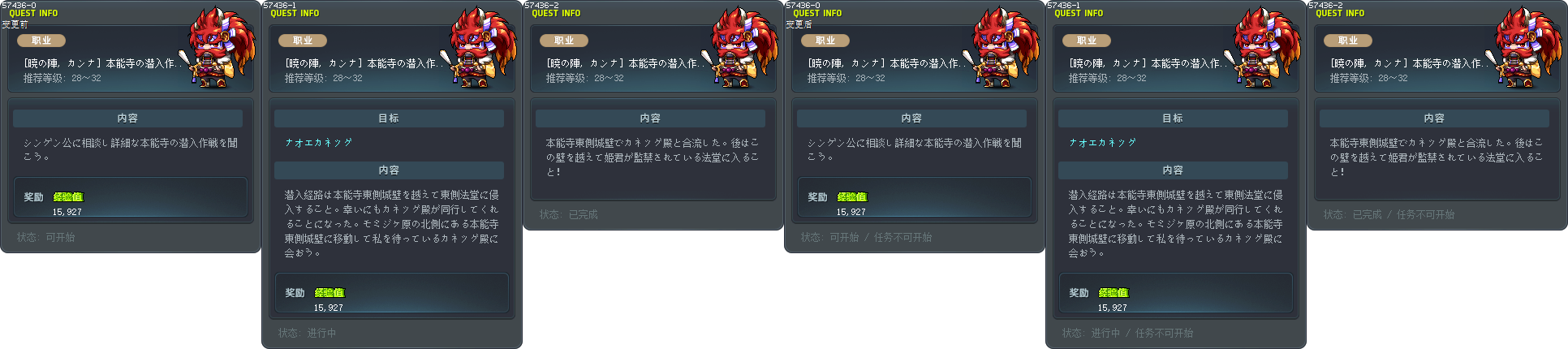Click QUEST INFO title beside the 変更后 label
This screenshot has width=1568, height=349.
pos(817,13)
